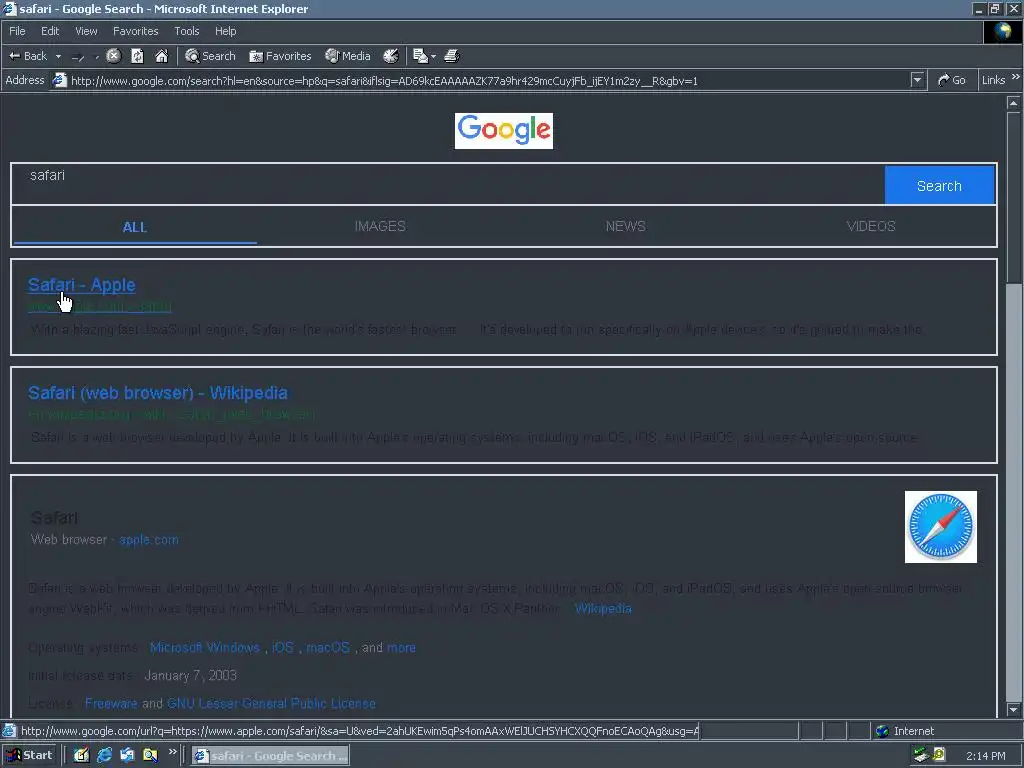The height and width of the screenshot is (768, 1024).
Task: Click the Google search box containing safari
Action: click(448, 184)
